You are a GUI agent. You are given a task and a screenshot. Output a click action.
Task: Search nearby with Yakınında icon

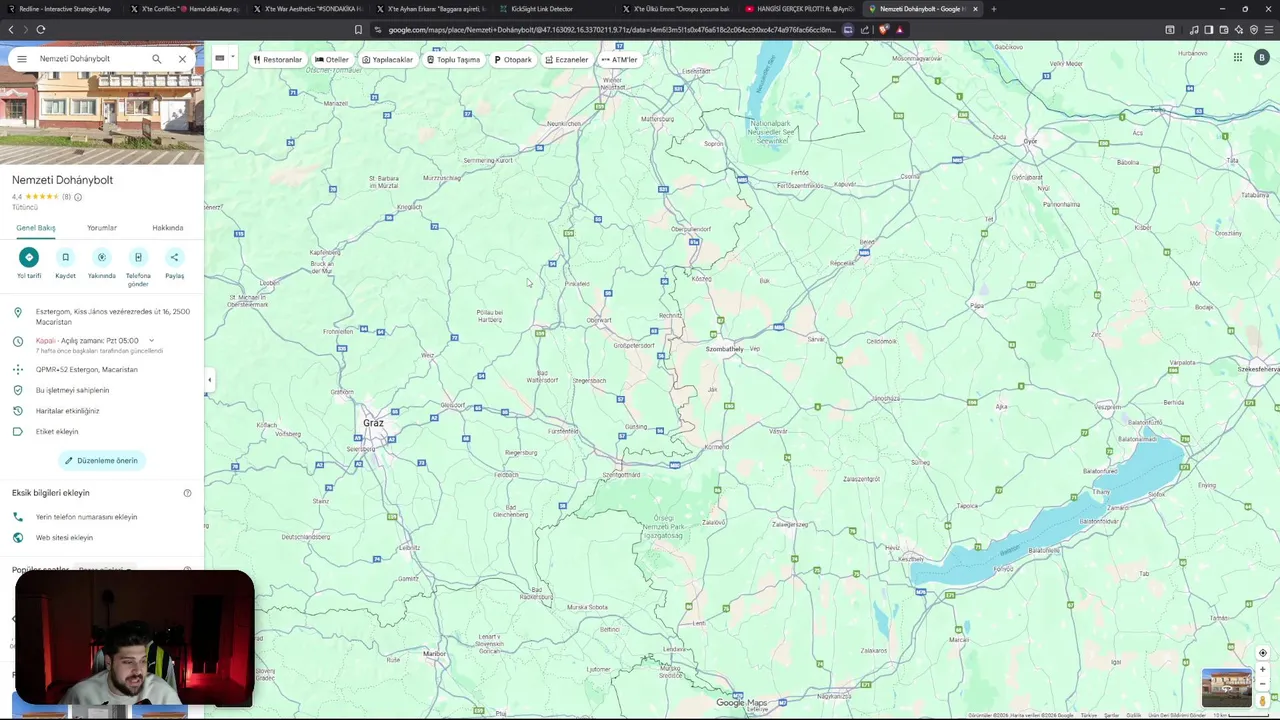[x=101, y=257]
